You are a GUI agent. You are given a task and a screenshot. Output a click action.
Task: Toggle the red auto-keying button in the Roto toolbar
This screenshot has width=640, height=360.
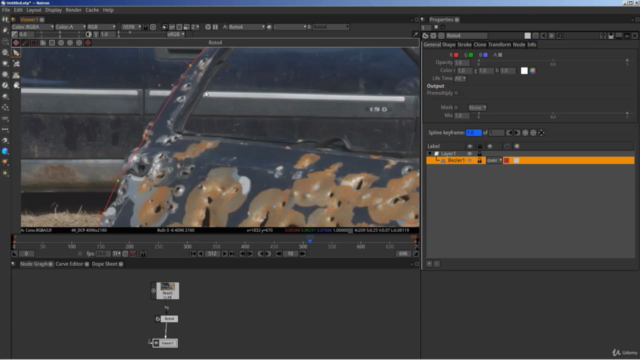click(x=16, y=42)
